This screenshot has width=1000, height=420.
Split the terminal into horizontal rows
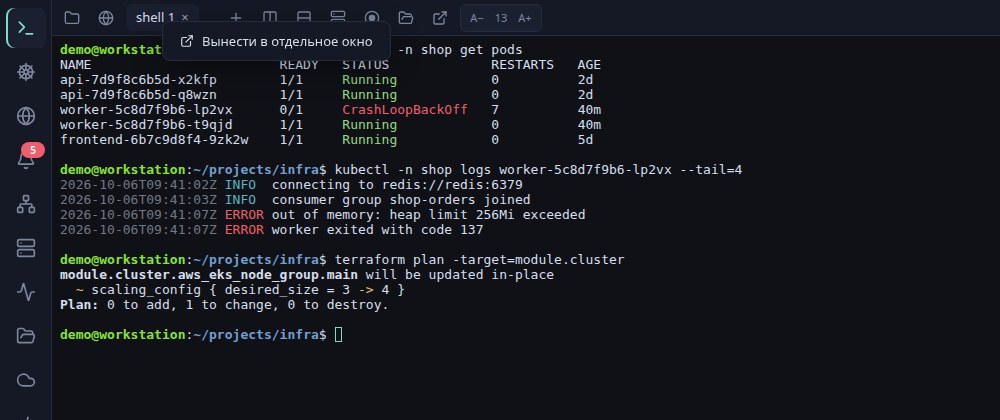(304, 18)
